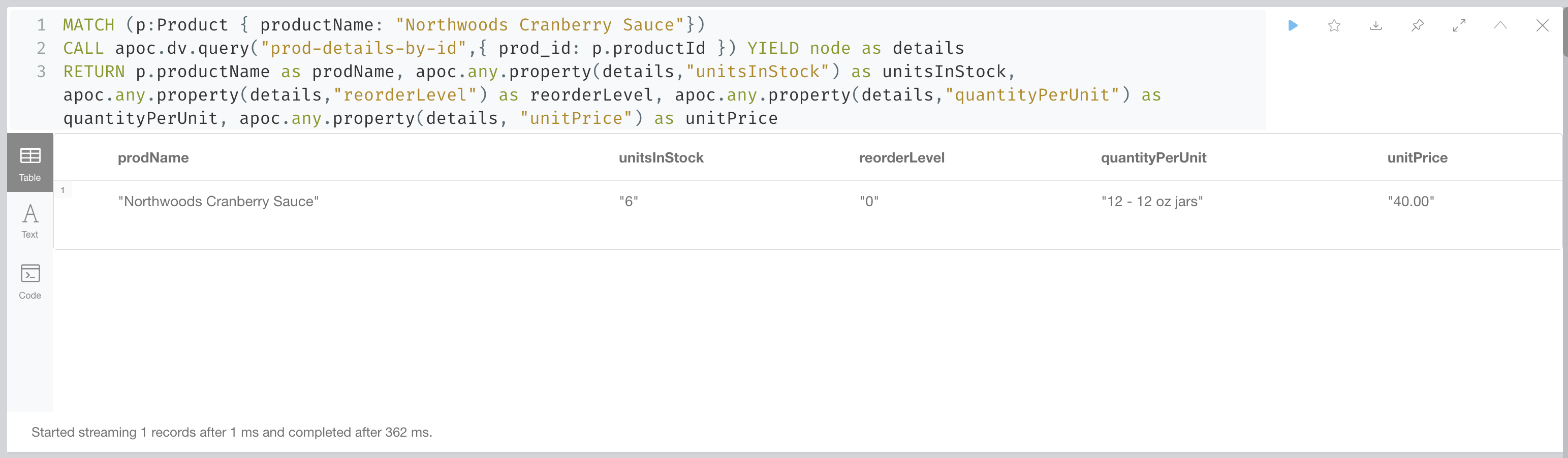
Task: Download the query results
Action: click(1375, 25)
